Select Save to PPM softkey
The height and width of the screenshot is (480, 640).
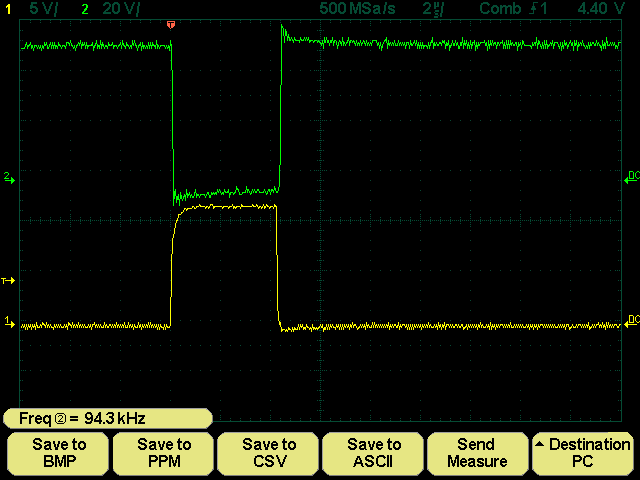163,453
